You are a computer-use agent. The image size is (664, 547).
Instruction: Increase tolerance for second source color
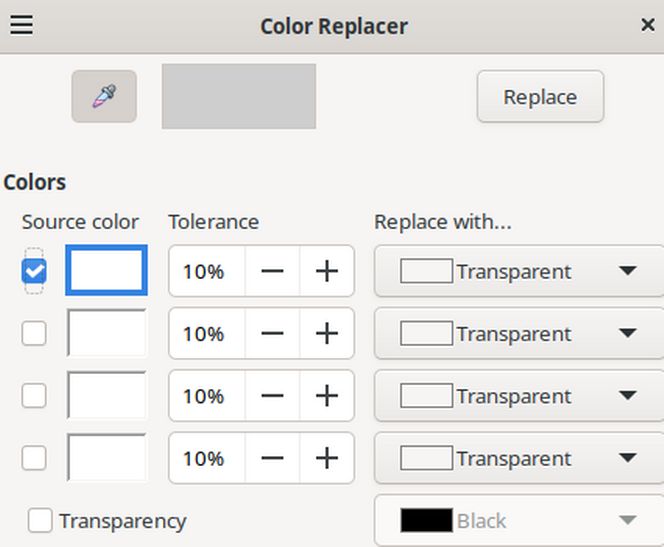[x=327, y=334]
